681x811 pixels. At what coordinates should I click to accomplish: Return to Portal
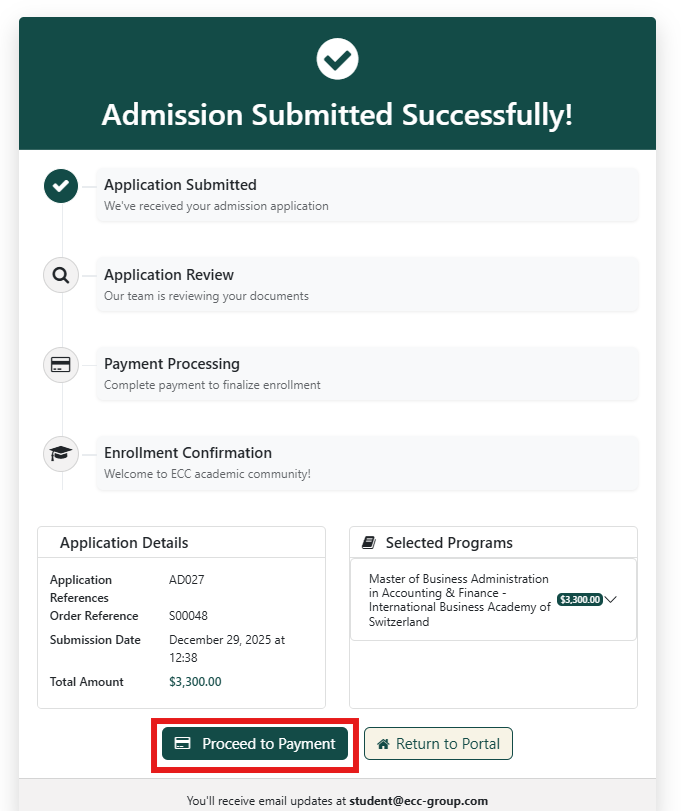tap(438, 744)
